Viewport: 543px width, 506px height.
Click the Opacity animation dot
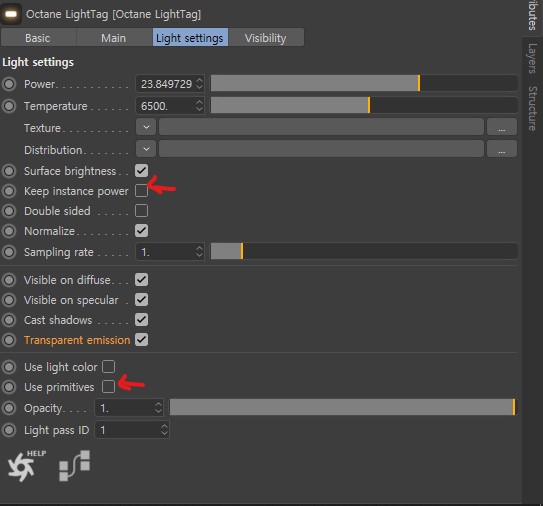[x=9, y=408]
